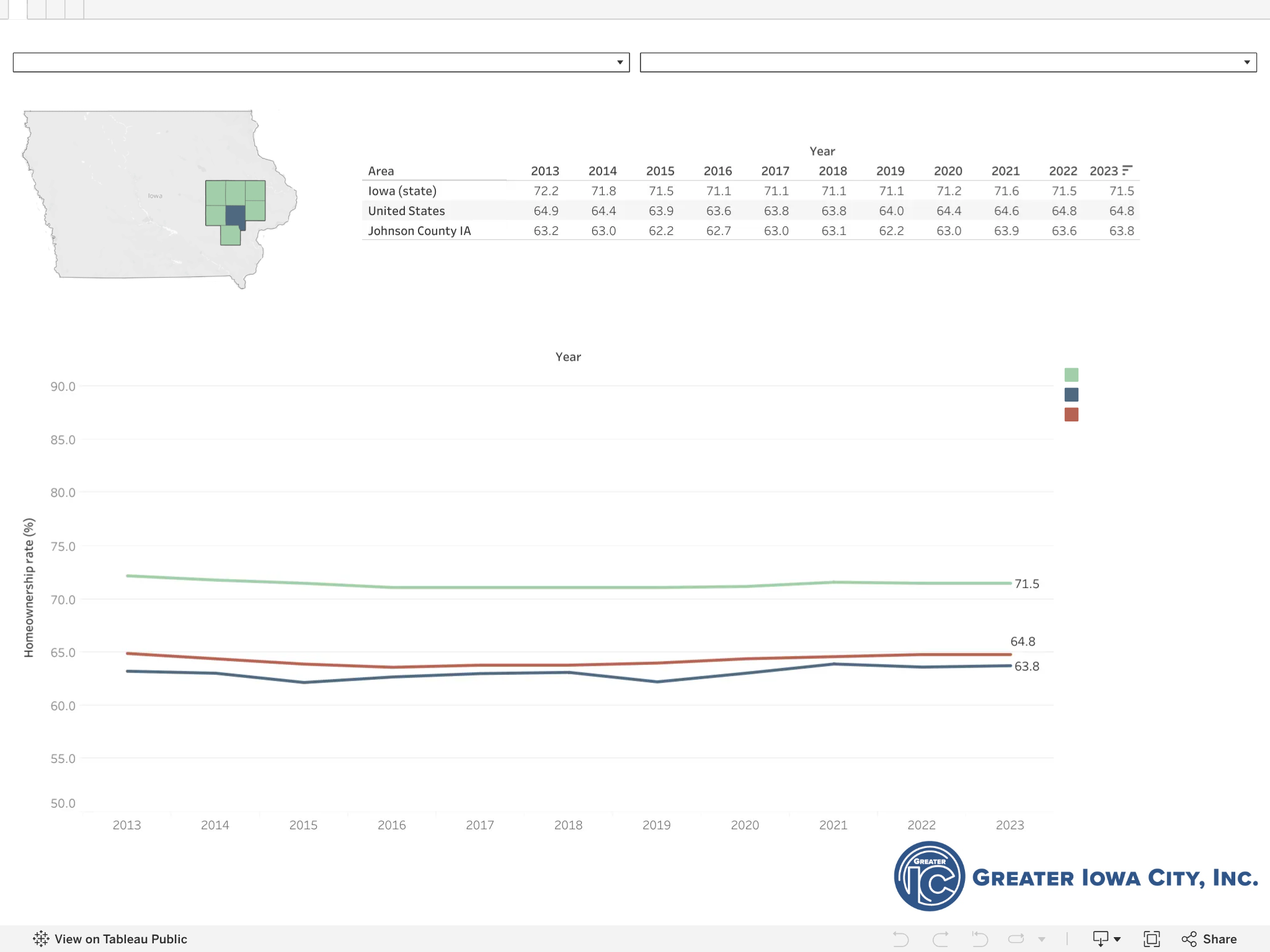Viewport: 1270px width, 952px height.
Task: Undo the last action in toolbar
Action: click(900, 939)
